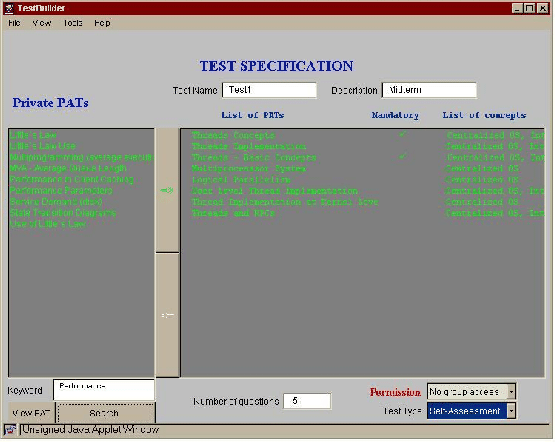Click the List of PATs column header
Viewport: 555px width, 442px height.
(253, 115)
